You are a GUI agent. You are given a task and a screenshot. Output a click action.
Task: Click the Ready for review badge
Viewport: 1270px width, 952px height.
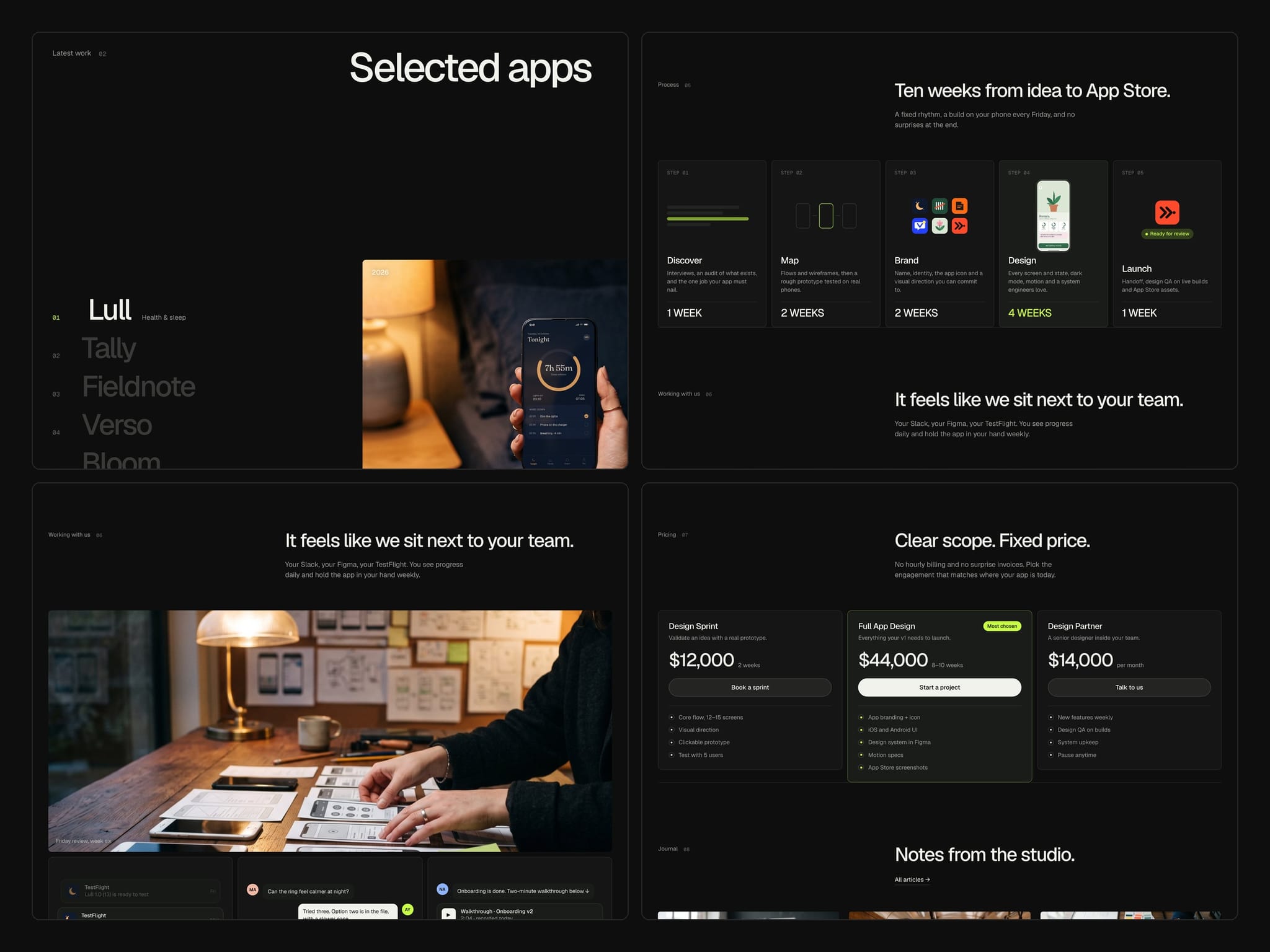pos(1167,234)
